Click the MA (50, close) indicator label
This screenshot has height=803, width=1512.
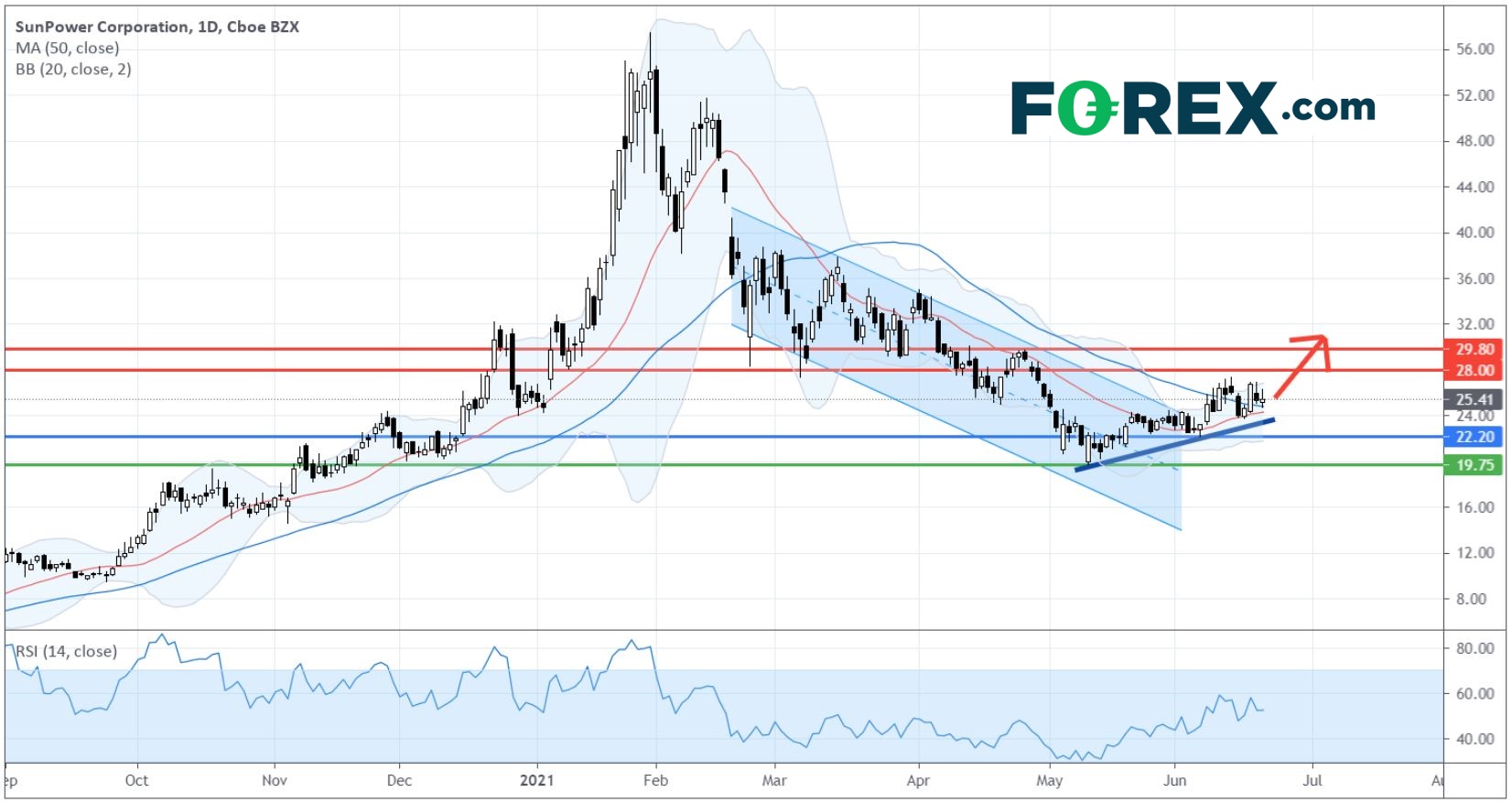click(x=67, y=48)
